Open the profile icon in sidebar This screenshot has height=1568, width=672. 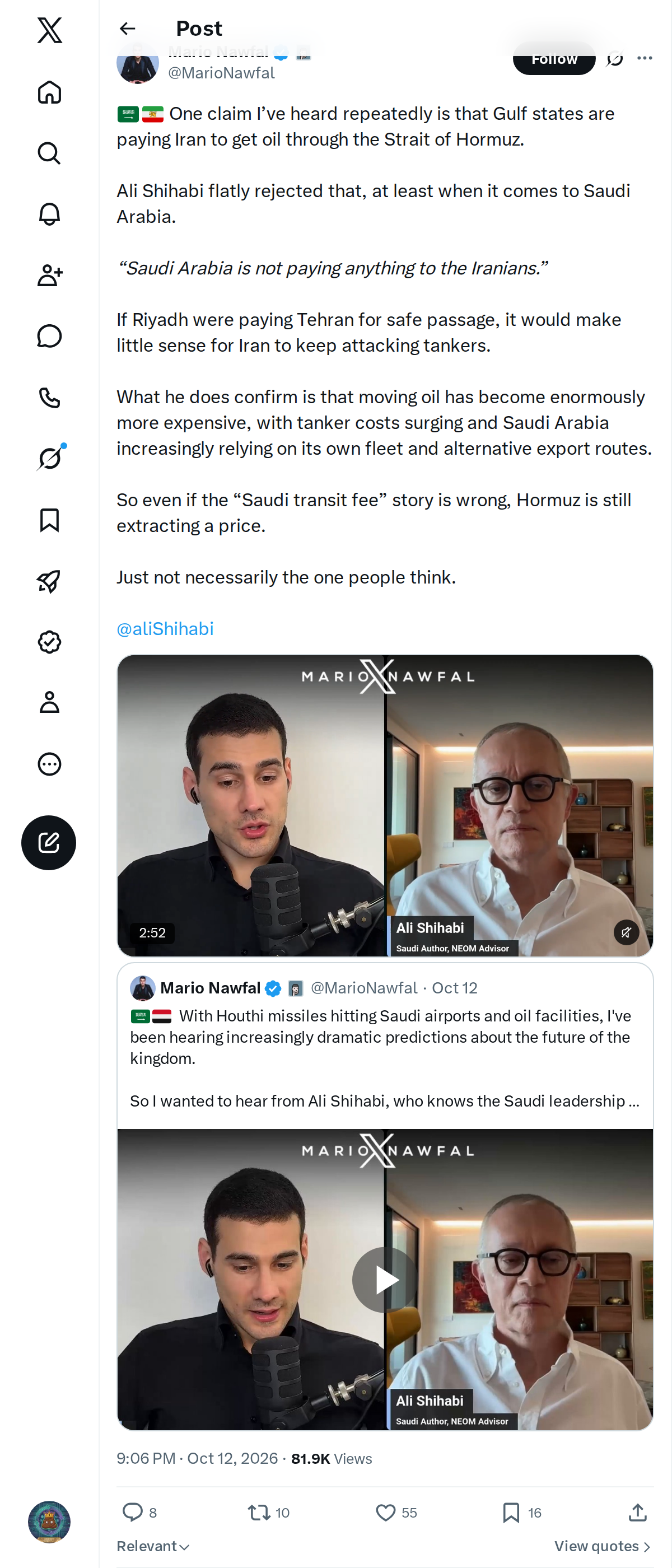point(49,702)
